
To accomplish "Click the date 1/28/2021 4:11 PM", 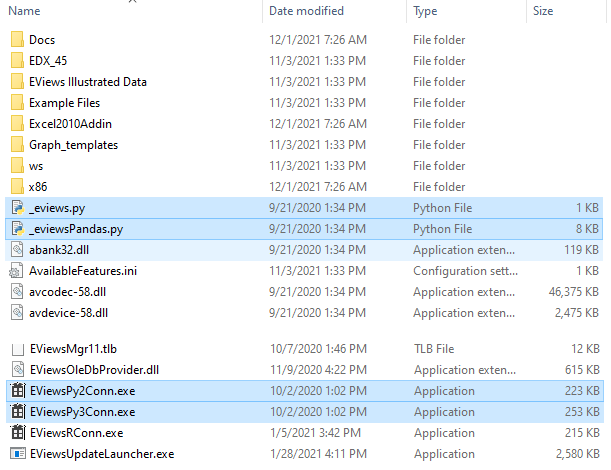I will pyautogui.click(x=318, y=454).
